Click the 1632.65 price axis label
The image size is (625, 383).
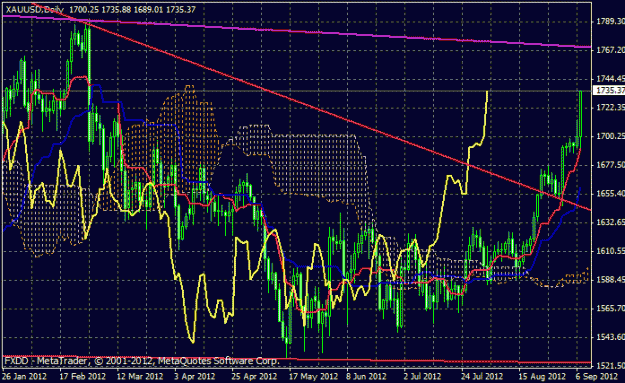(610, 222)
